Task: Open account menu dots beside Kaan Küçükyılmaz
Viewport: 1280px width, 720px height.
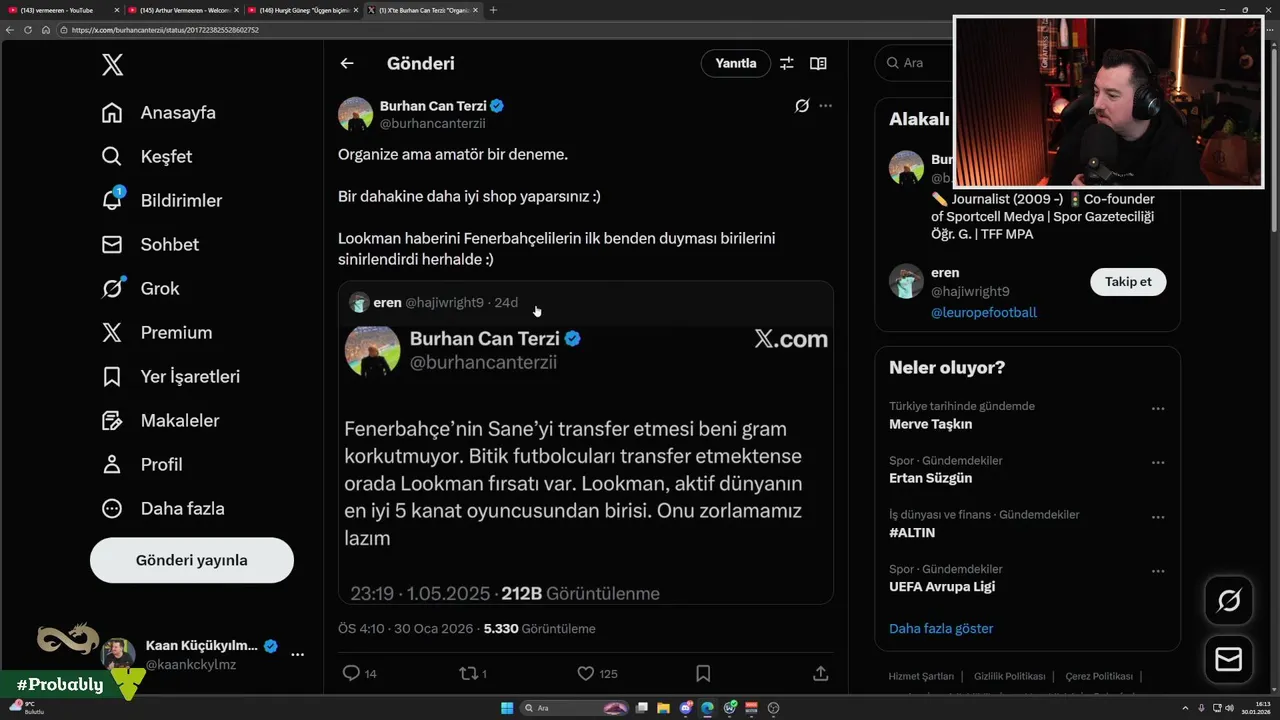Action: click(297, 654)
